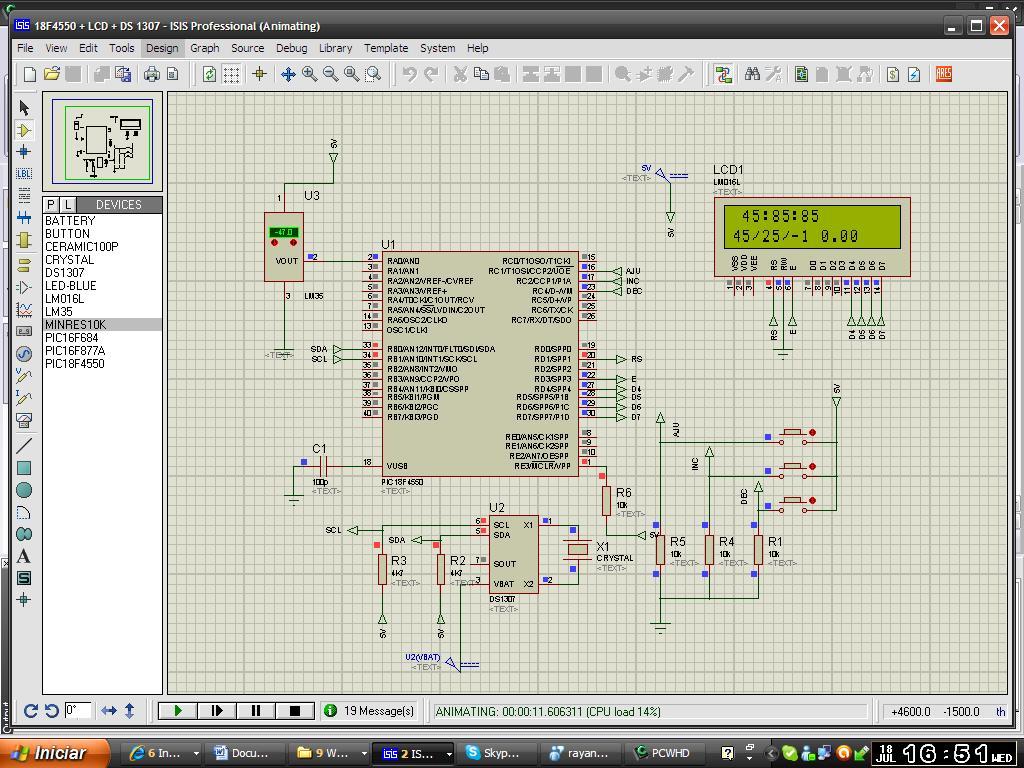The width and height of the screenshot is (1024, 768).
Task: Select the wire label LBL tool
Action: pos(24,174)
